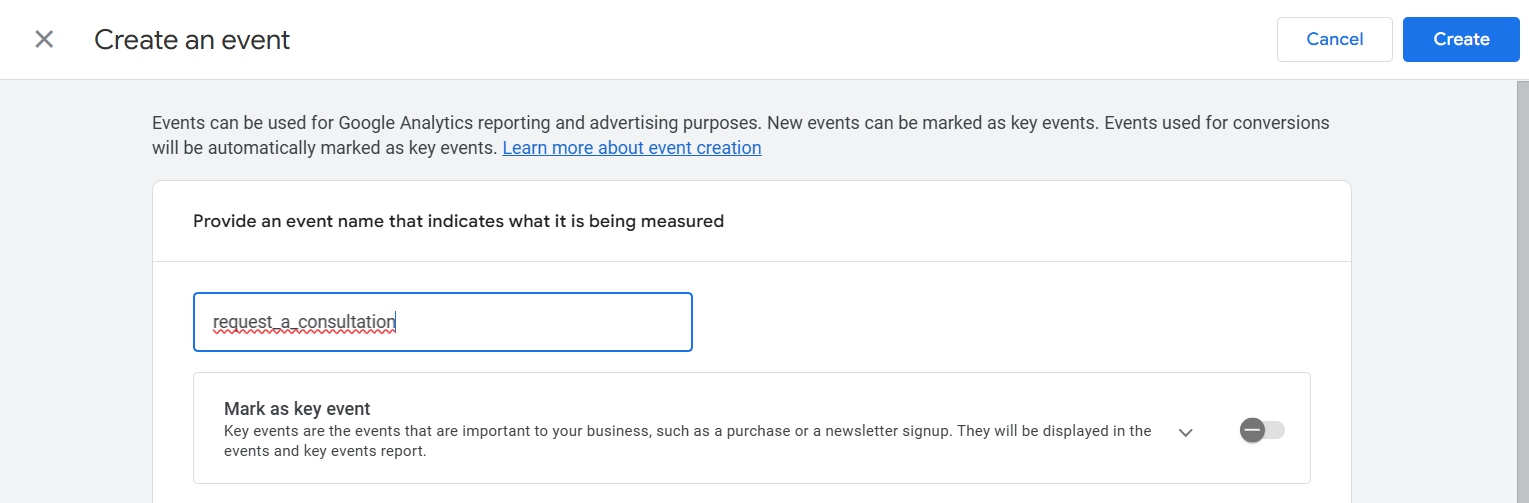This screenshot has height=503, width=1529.
Task: Click the Mark as key event heading
Action: [x=297, y=408]
